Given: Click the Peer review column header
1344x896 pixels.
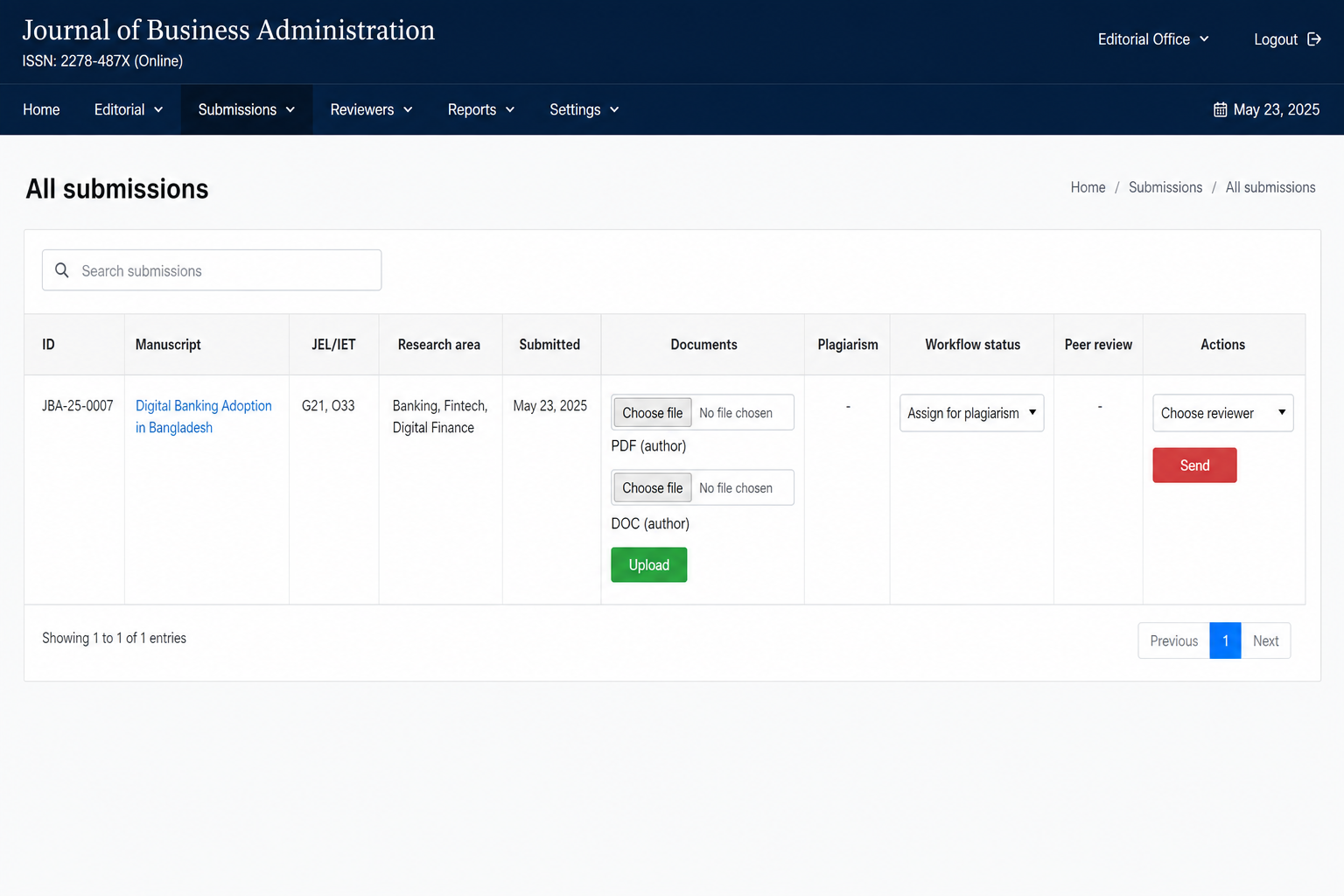Looking at the screenshot, I should point(1098,345).
